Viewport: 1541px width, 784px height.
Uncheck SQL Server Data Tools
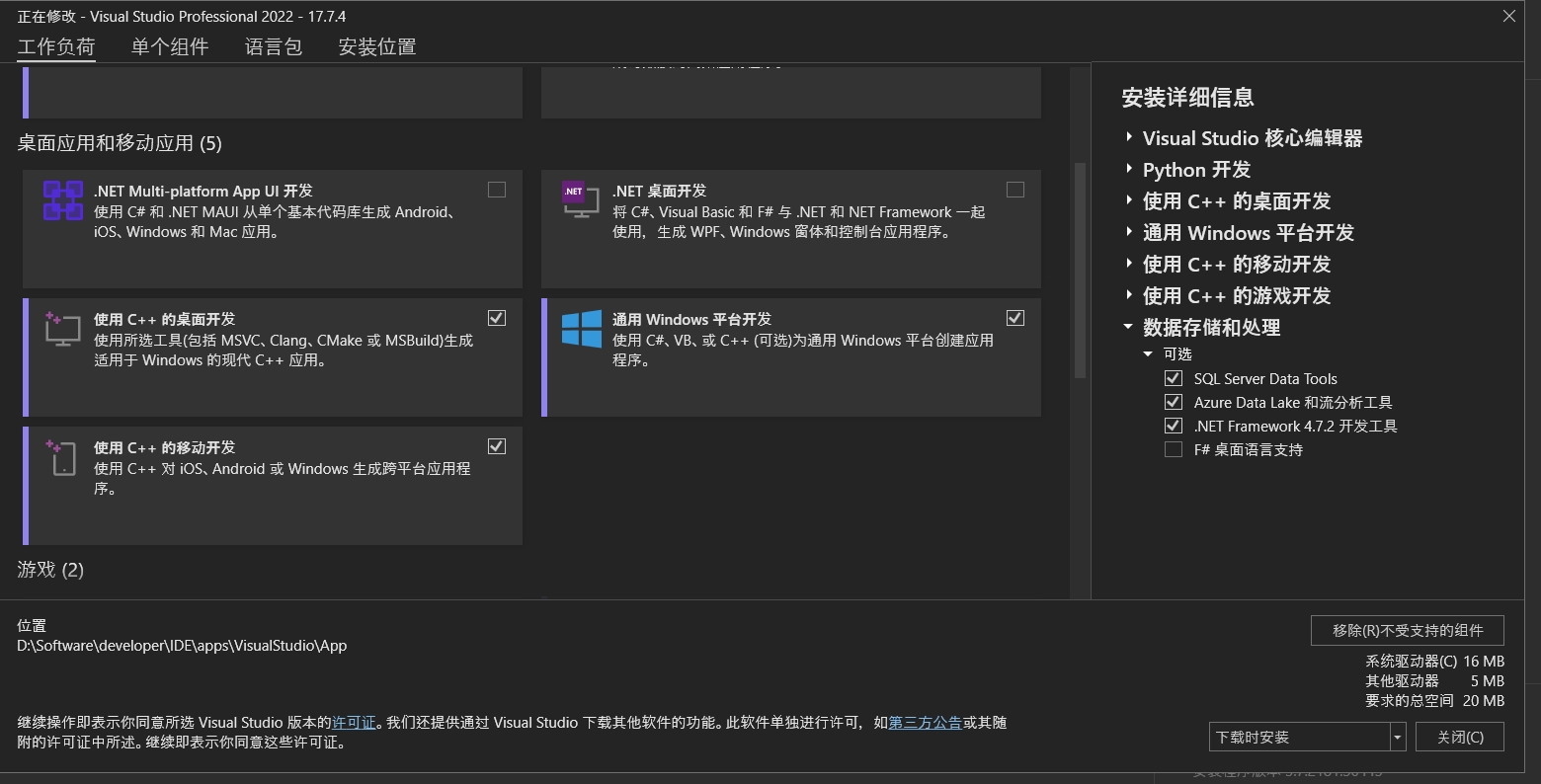(1174, 378)
